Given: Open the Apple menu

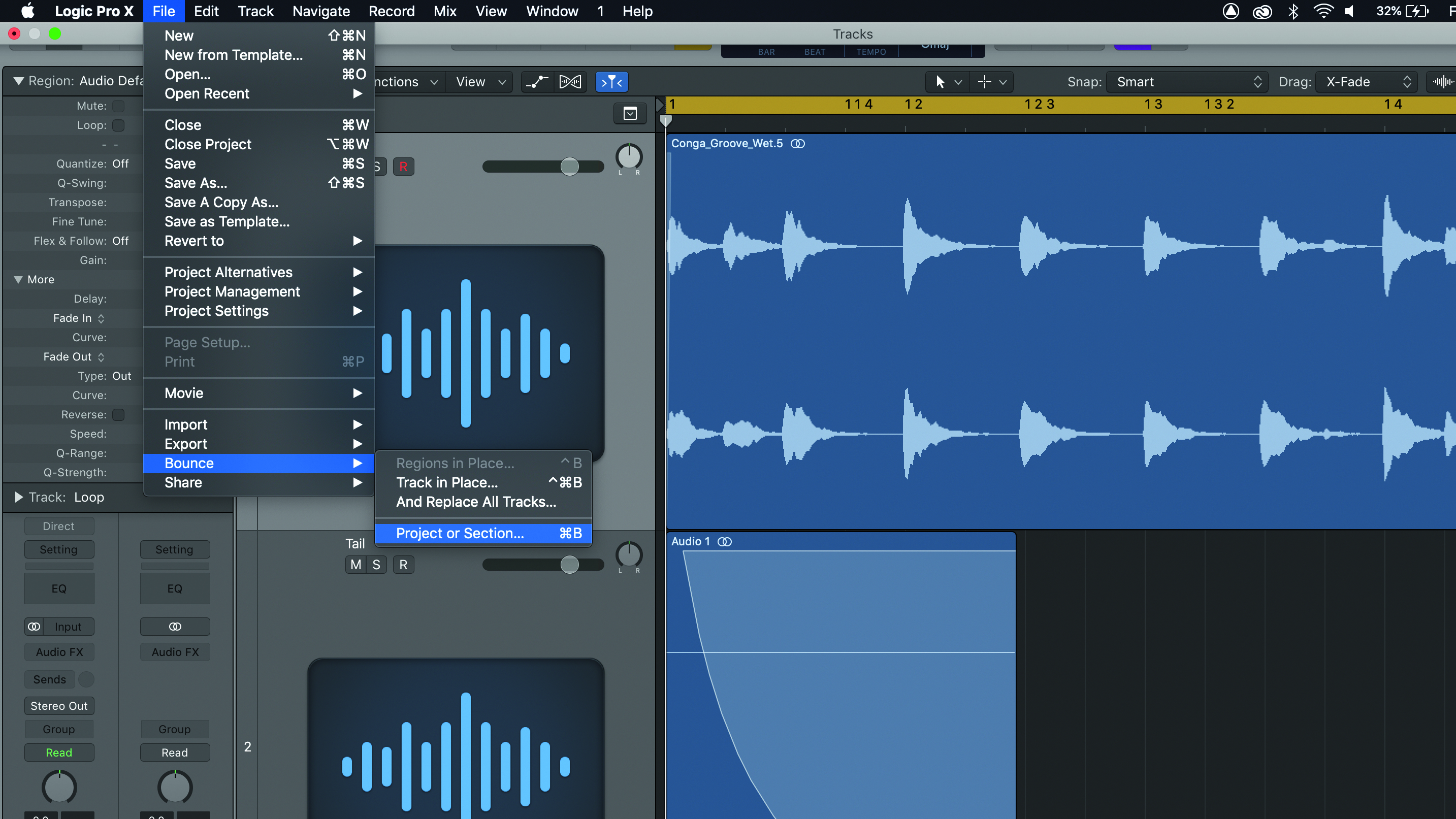Looking at the screenshot, I should [27, 11].
